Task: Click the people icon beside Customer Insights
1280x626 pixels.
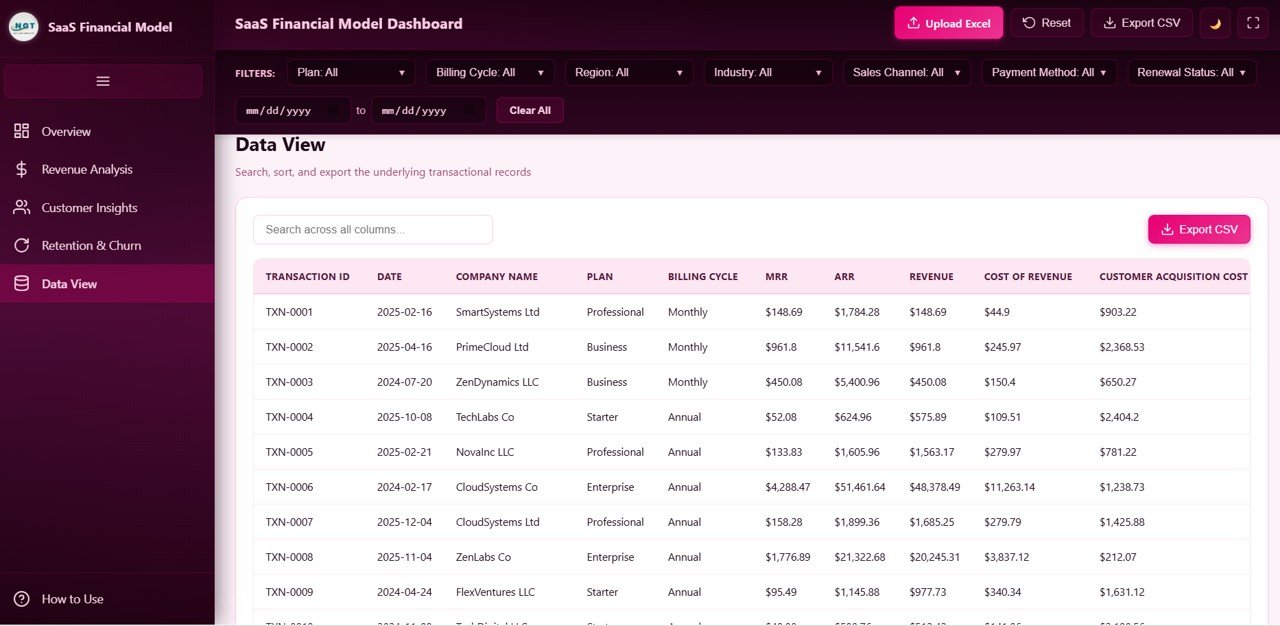Action: pyautogui.click(x=21, y=207)
